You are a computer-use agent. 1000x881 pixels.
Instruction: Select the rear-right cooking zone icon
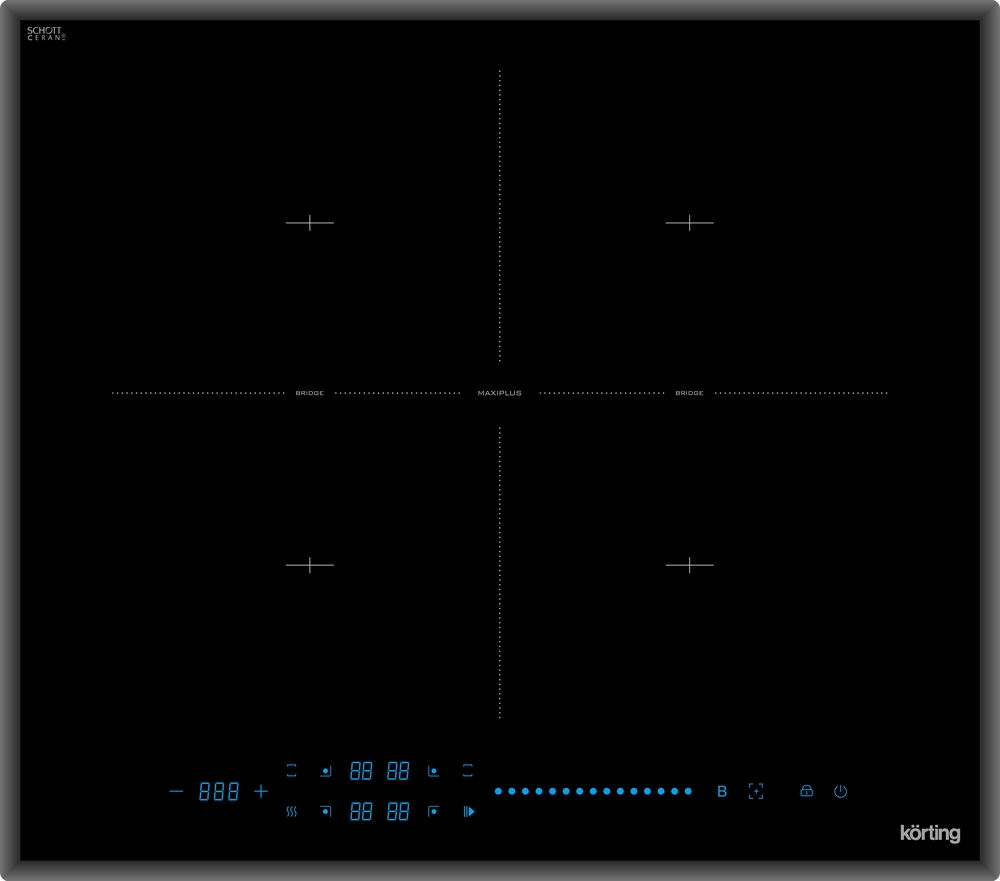pyautogui.click(x=433, y=771)
